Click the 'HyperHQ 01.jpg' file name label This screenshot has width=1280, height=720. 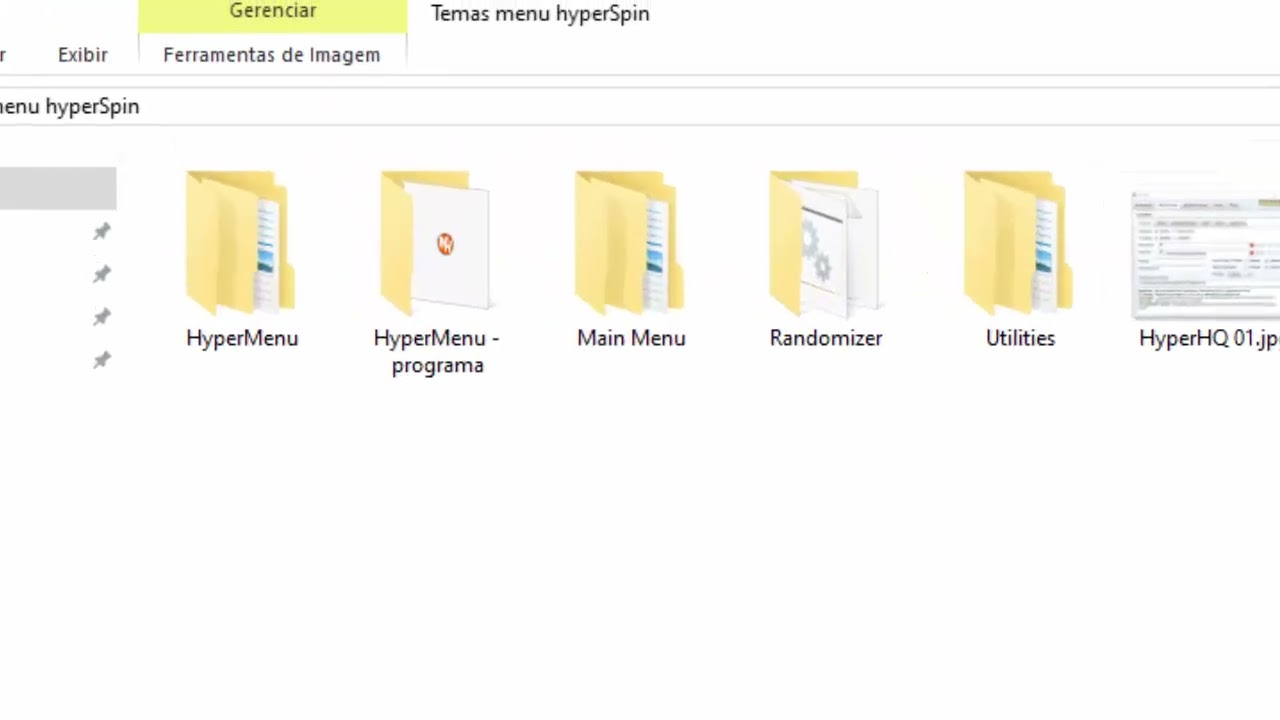[x=1209, y=338]
